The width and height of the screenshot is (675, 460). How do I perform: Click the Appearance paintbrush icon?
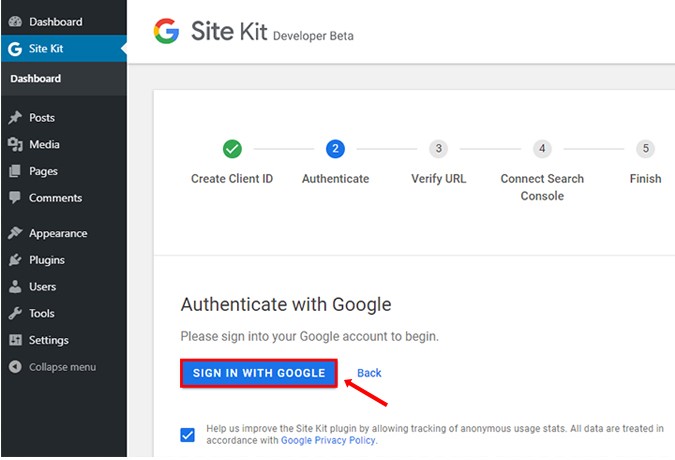click(x=15, y=233)
